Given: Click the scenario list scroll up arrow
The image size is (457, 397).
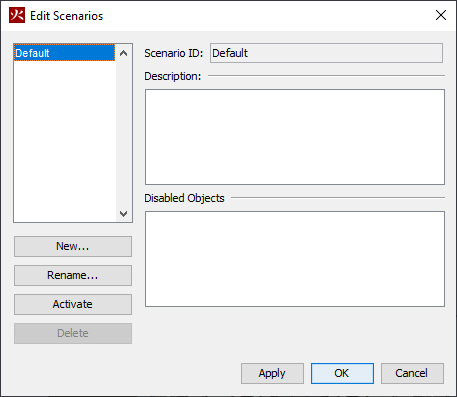Looking at the screenshot, I should [x=123, y=53].
